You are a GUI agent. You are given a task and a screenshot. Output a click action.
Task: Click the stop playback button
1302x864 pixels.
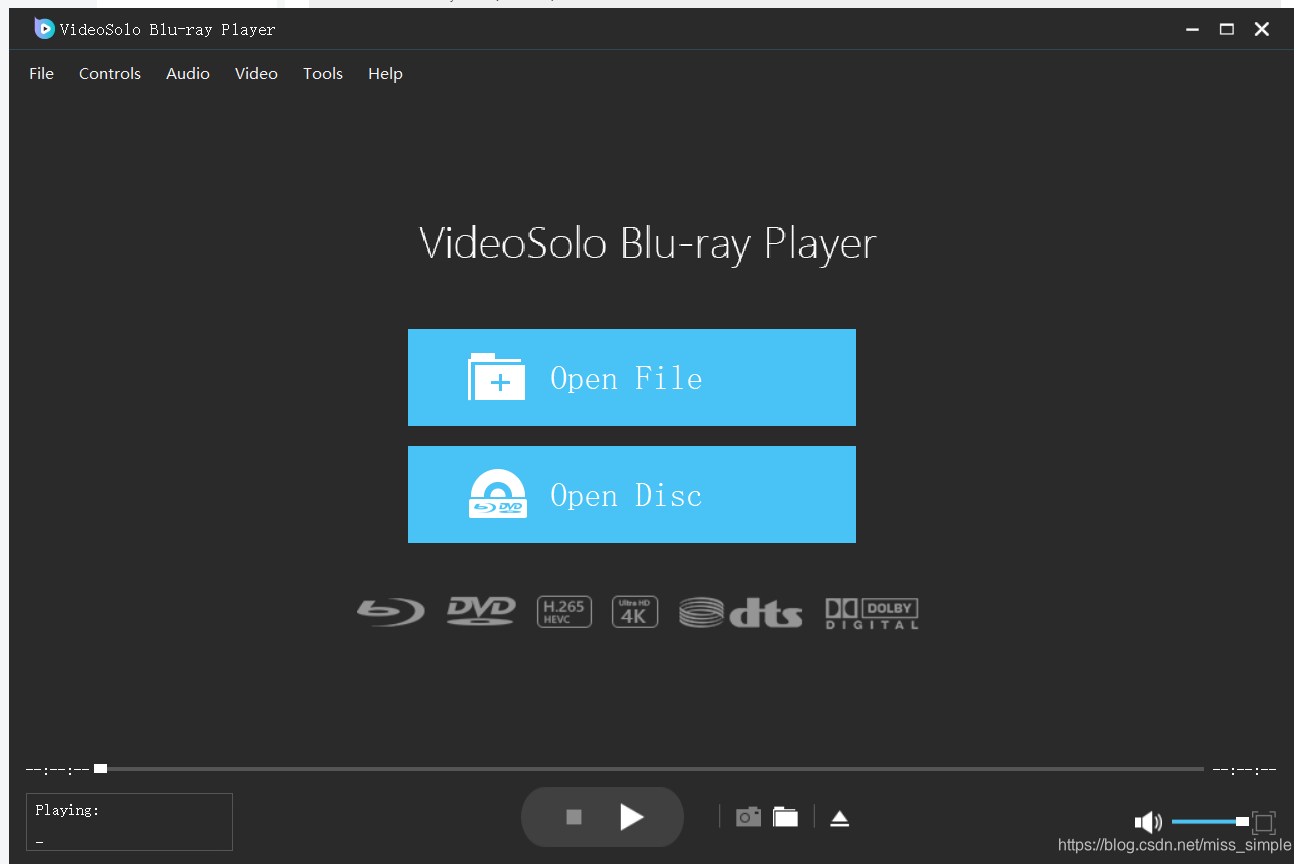(x=574, y=817)
